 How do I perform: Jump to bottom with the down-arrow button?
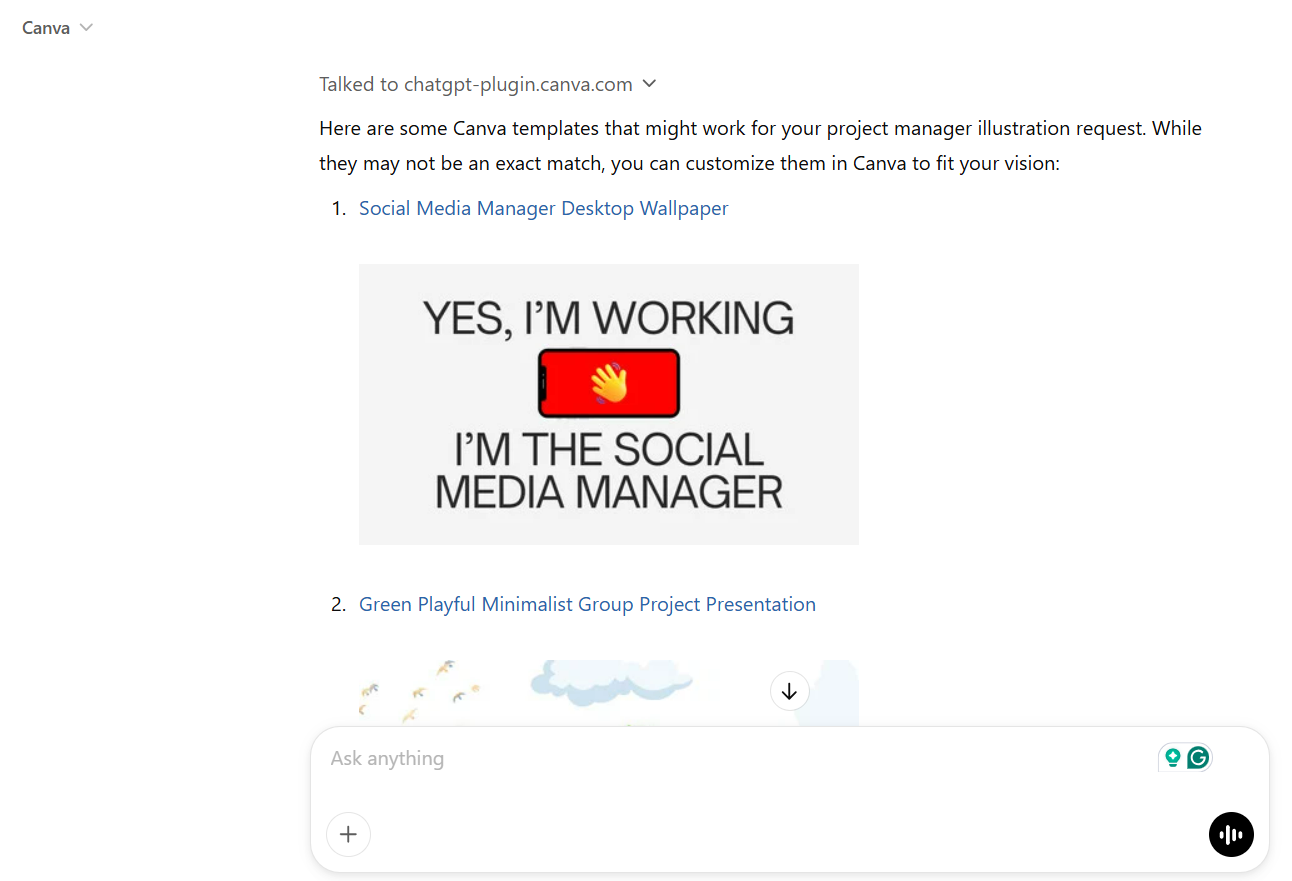(x=790, y=691)
